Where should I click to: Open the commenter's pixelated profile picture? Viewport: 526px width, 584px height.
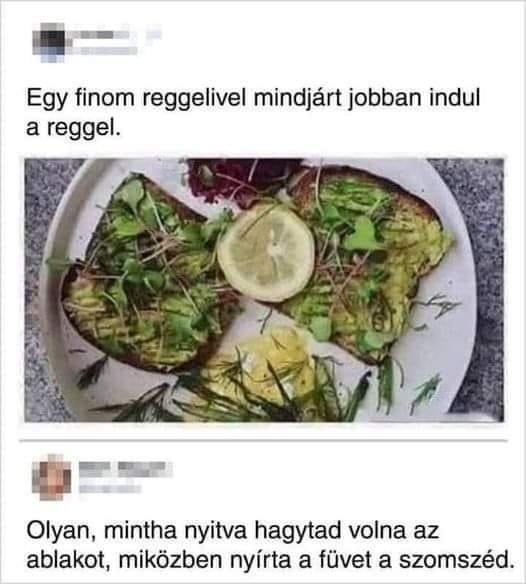pos(51,476)
